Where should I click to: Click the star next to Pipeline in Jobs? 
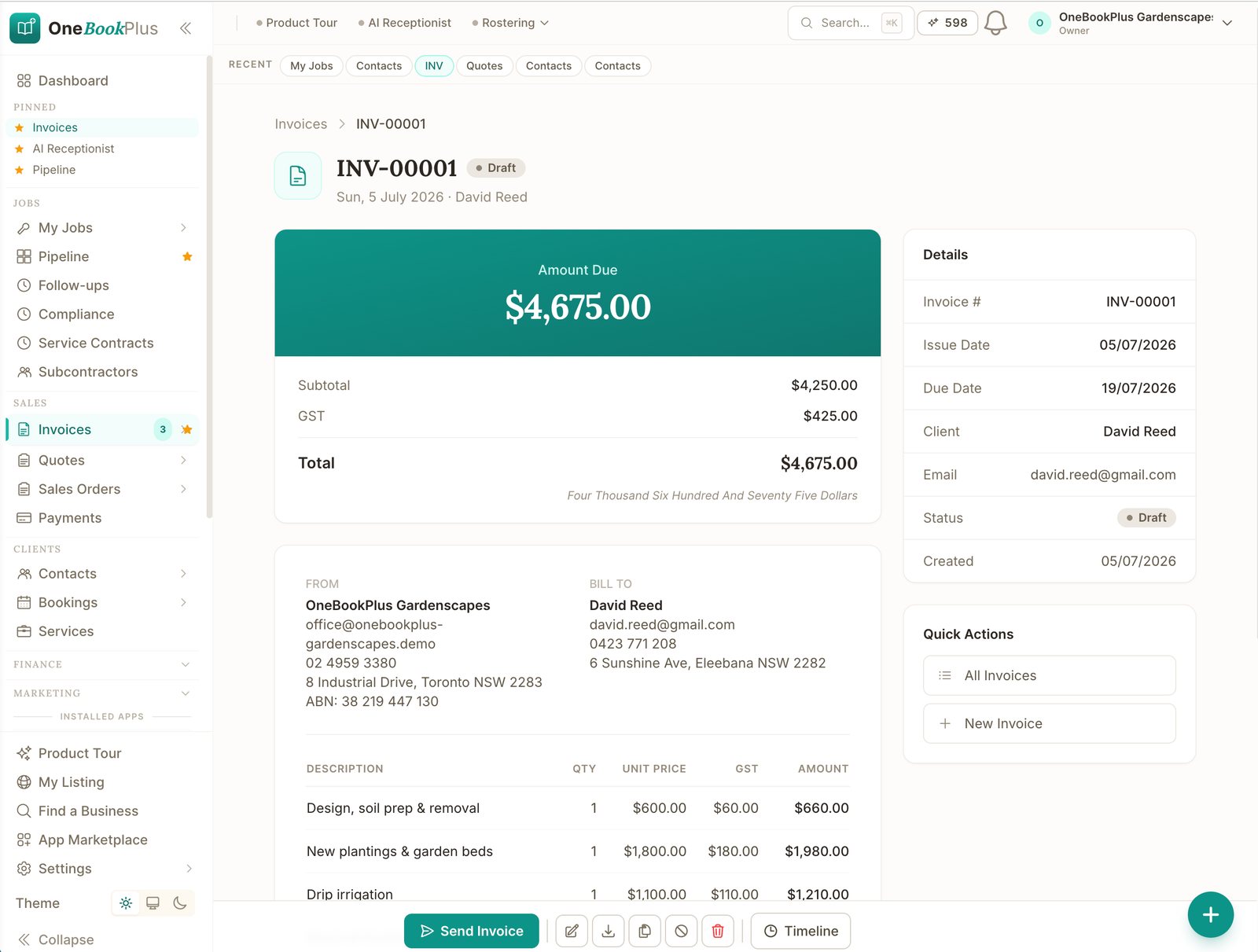187,256
